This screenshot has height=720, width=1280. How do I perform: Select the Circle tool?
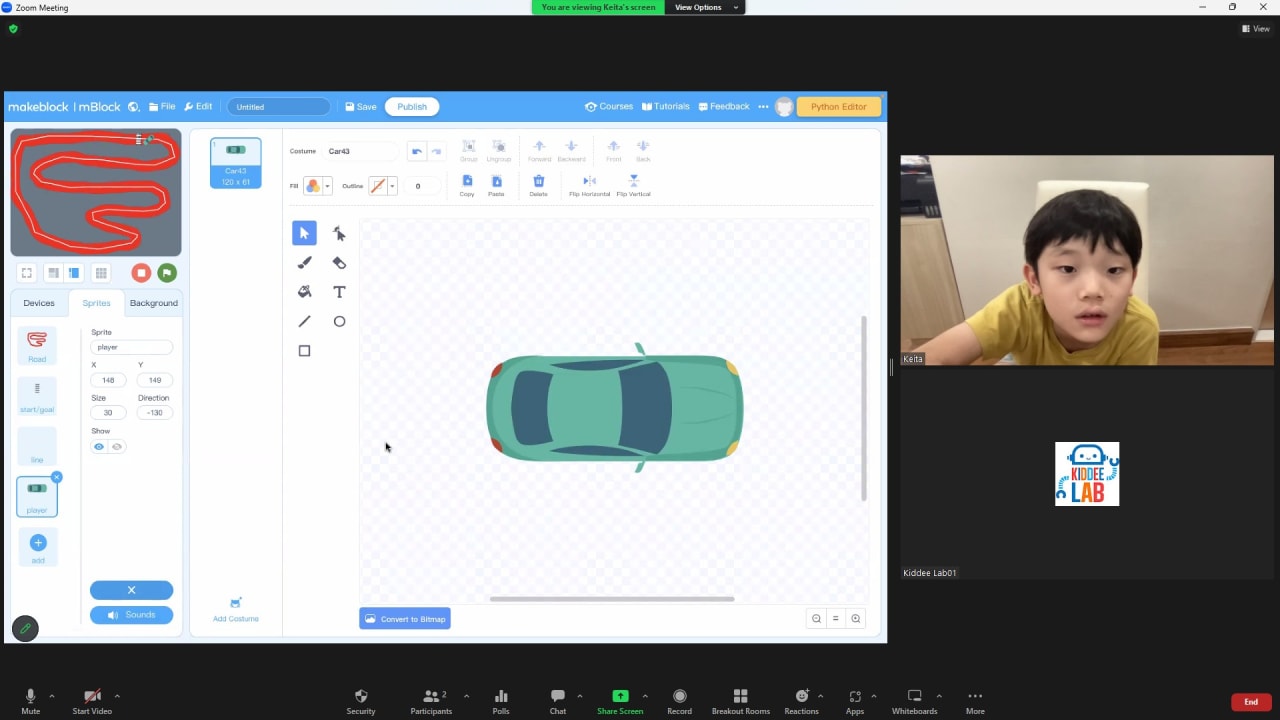click(x=339, y=321)
